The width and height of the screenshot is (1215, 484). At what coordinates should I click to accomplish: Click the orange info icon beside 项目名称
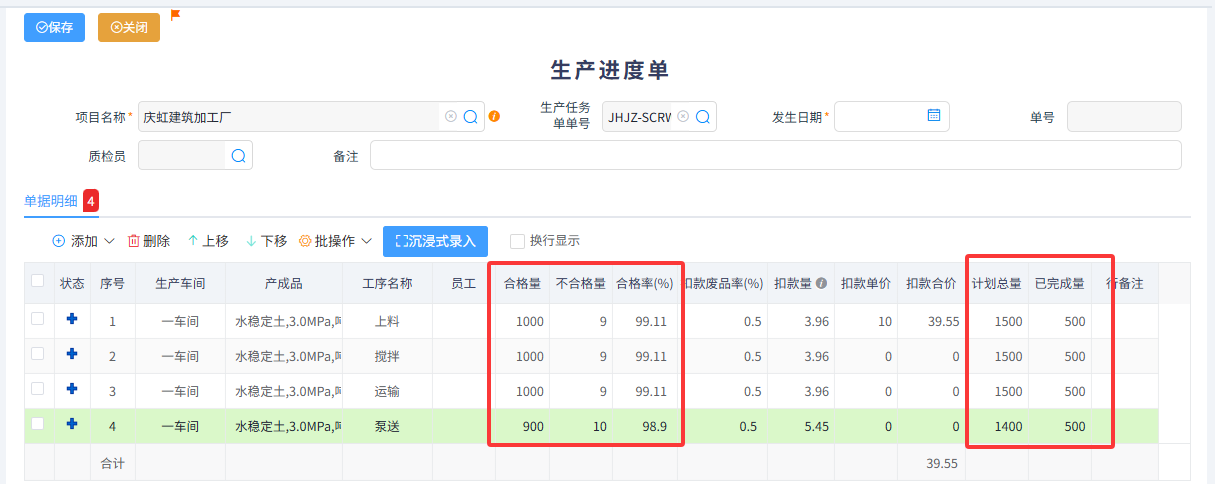tap(494, 117)
